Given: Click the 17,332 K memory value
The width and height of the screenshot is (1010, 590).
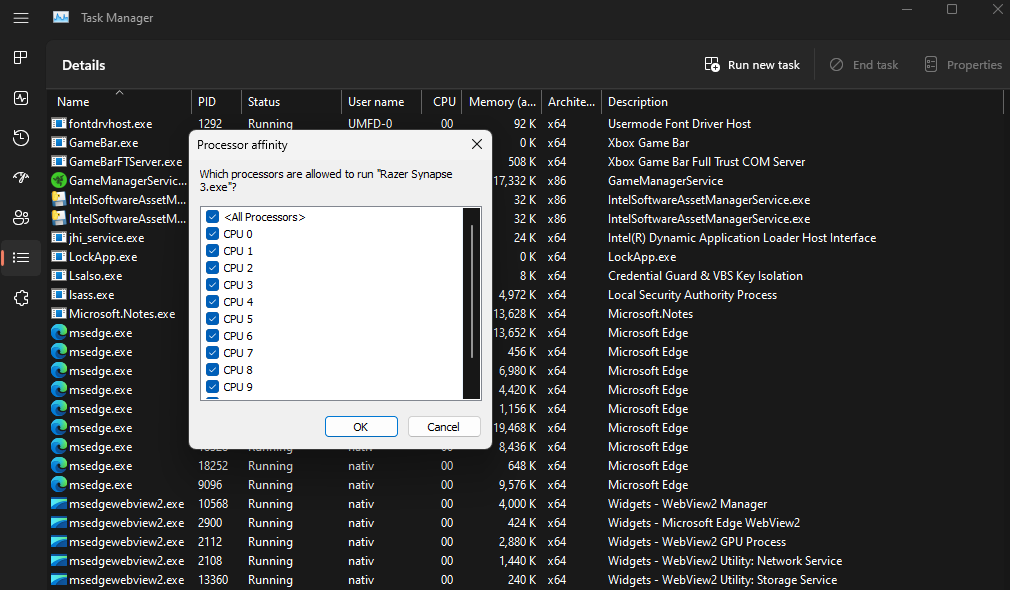Looking at the screenshot, I should click(515, 181).
